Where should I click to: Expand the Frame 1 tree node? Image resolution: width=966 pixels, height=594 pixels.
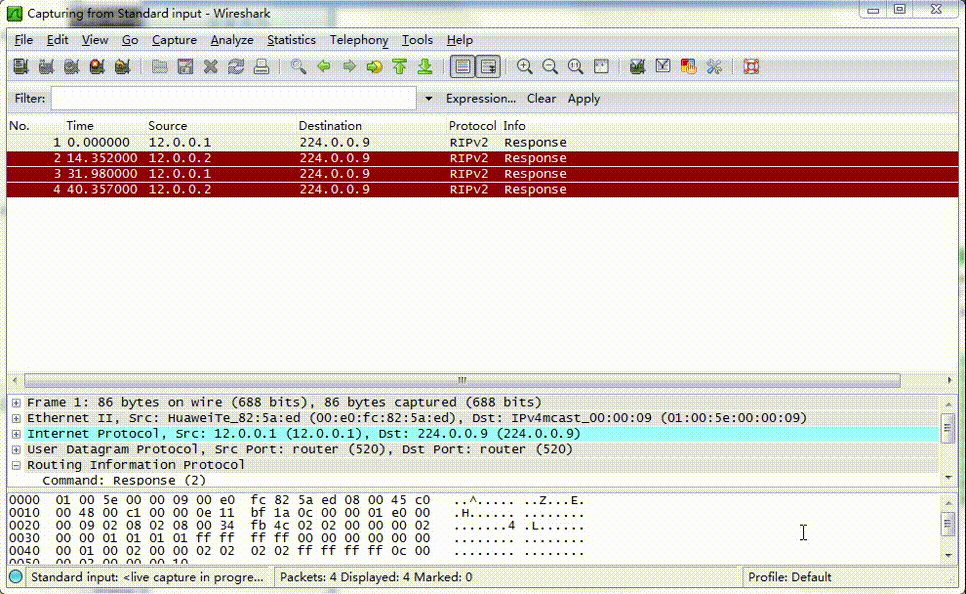pyautogui.click(x=16, y=402)
